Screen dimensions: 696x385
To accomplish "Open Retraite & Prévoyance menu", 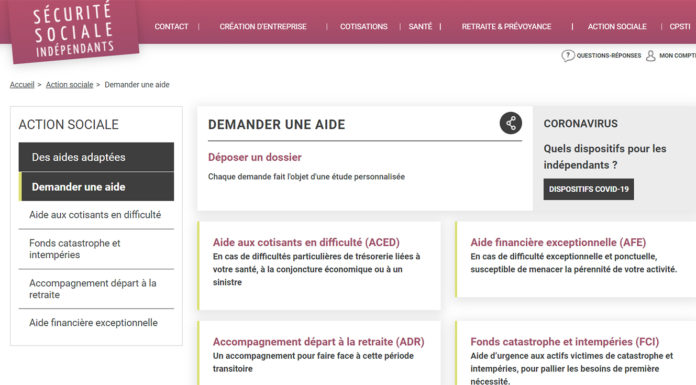I will pyautogui.click(x=506, y=27).
